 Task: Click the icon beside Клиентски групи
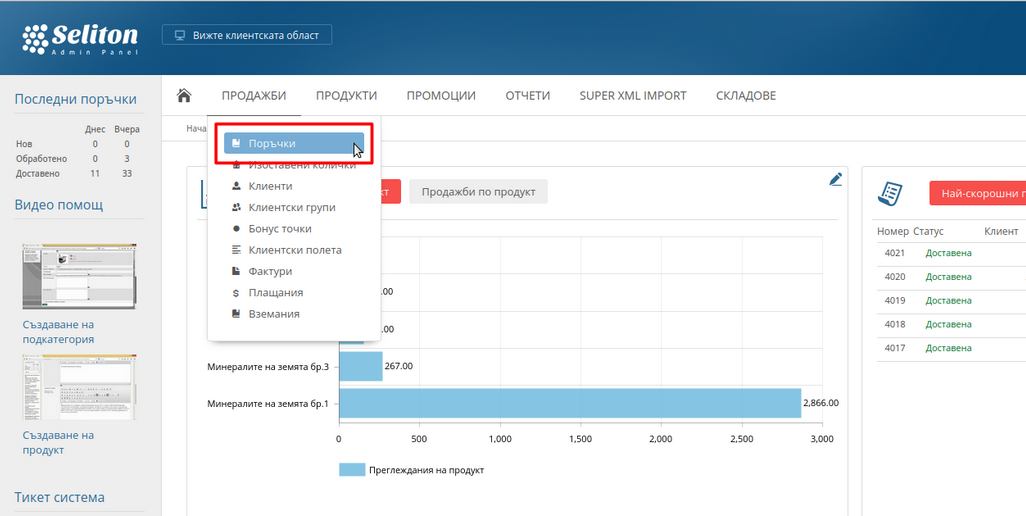click(236, 208)
